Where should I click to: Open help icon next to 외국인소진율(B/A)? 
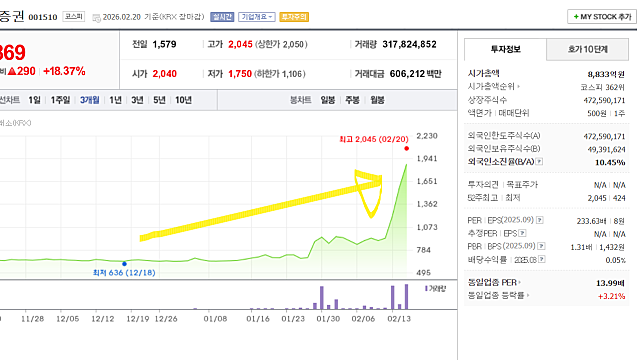(539, 161)
